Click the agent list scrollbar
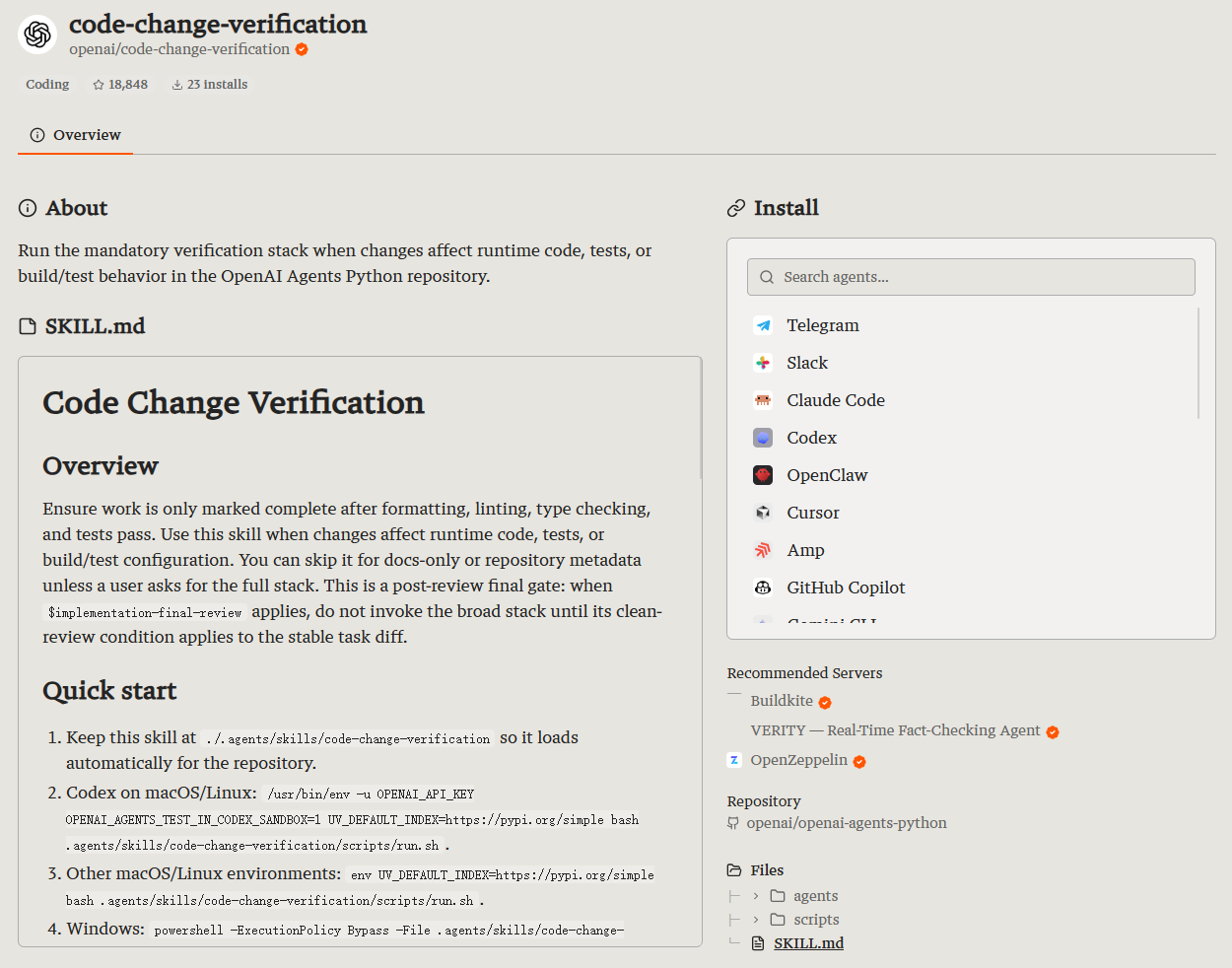Image resolution: width=1232 pixels, height=968 pixels. [x=1198, y=363]
